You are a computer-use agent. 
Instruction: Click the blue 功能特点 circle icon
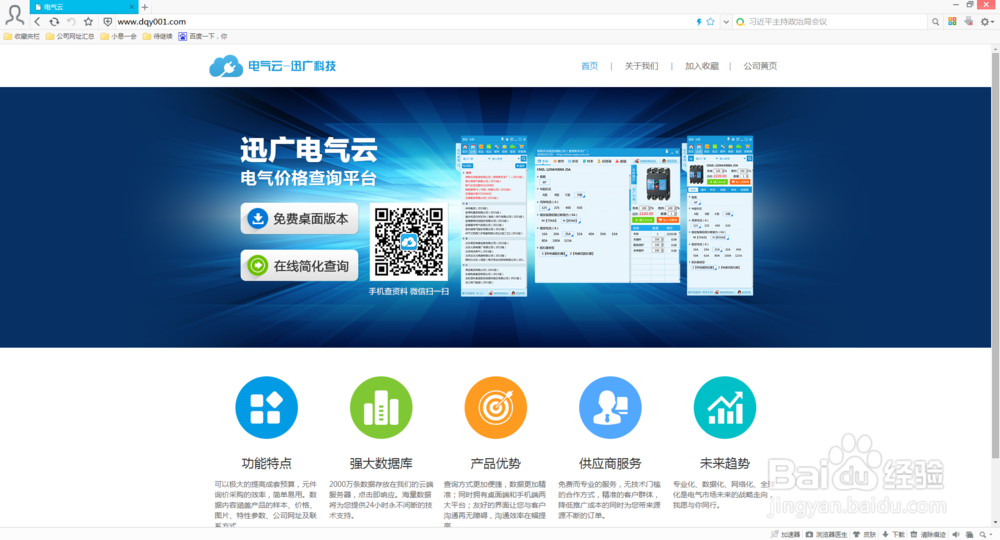pyautogui.click(x=267, y=407)
